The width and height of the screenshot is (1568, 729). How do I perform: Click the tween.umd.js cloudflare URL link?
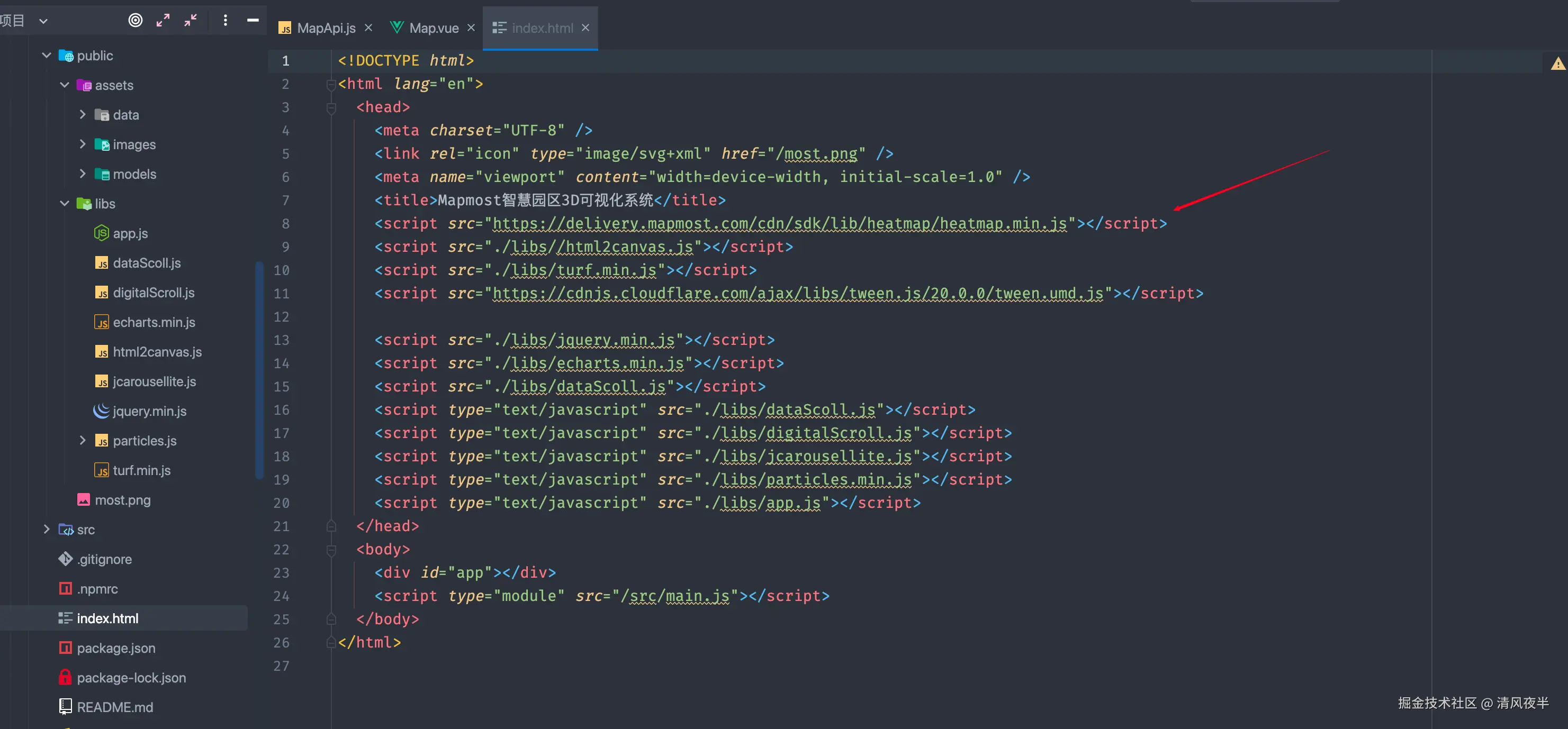tap(797, 293)
